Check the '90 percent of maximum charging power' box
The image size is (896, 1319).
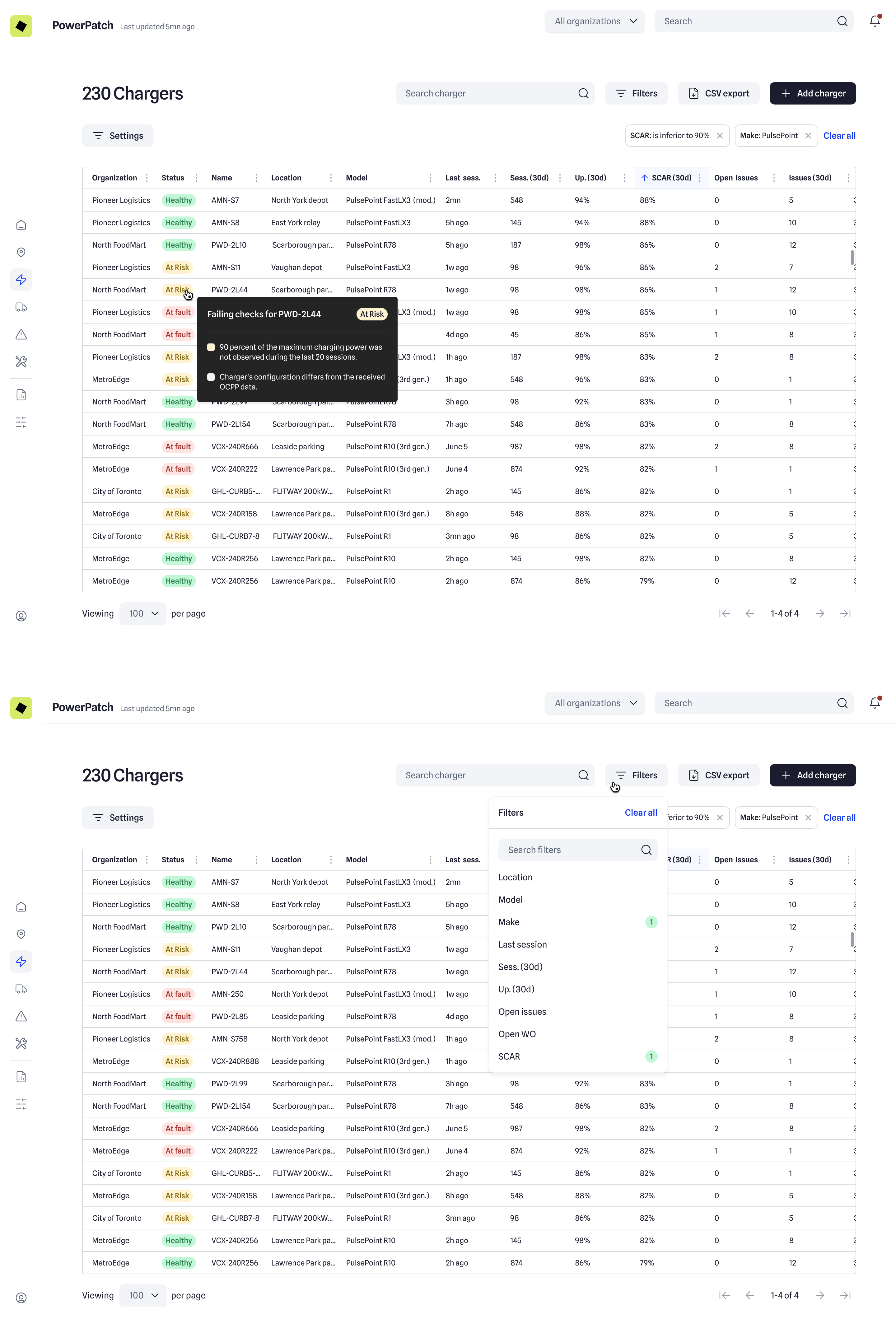point(211,347)
